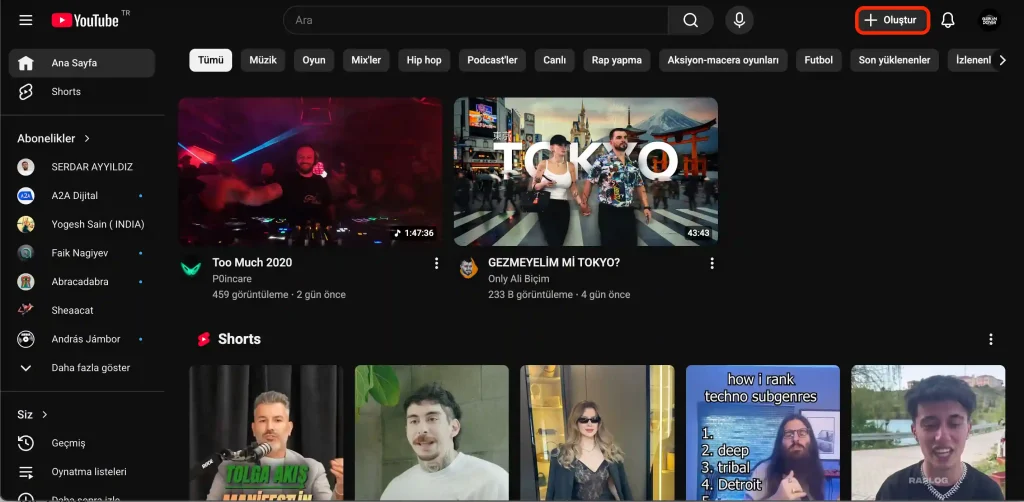1024x502 pixels.
Task: Select Son yüklenenler filter chip
Action: click(x=894, y=60)
